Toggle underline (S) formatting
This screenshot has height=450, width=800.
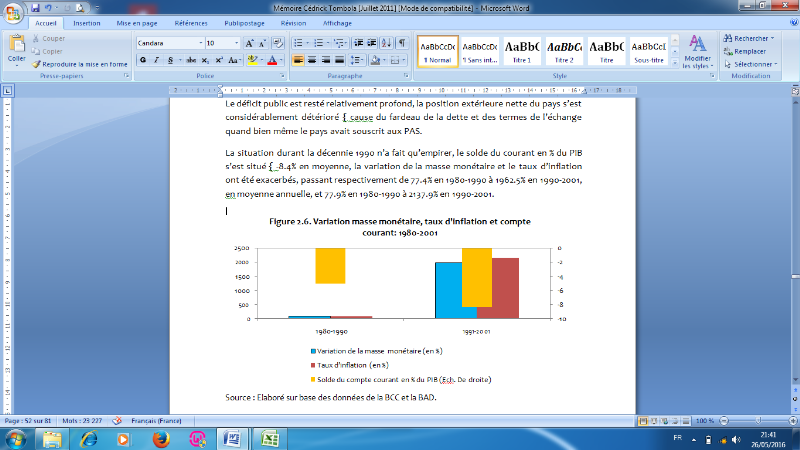(x=170, y=60)
